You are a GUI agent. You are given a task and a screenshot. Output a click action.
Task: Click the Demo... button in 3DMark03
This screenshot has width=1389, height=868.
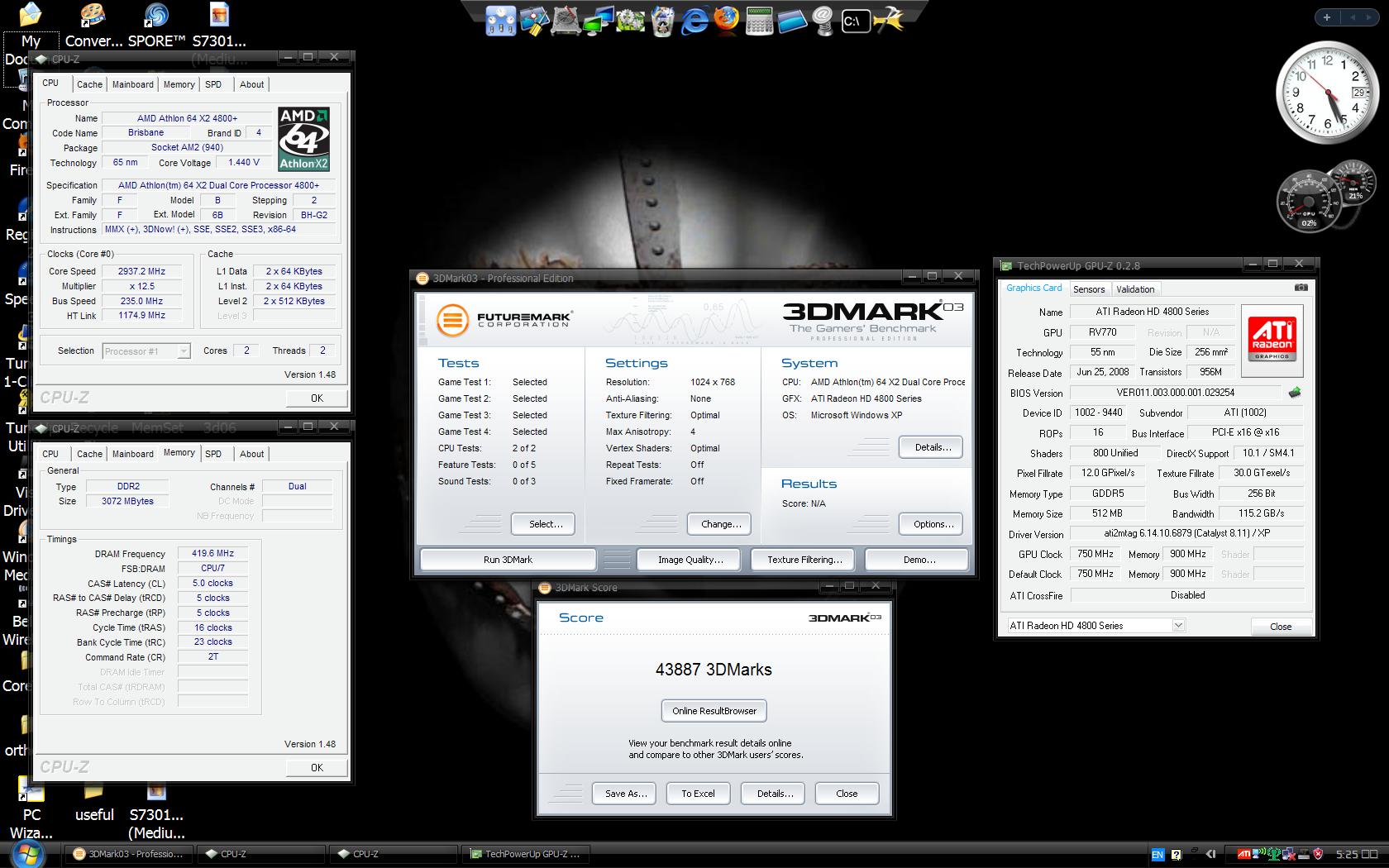click(x=919, y=560)
